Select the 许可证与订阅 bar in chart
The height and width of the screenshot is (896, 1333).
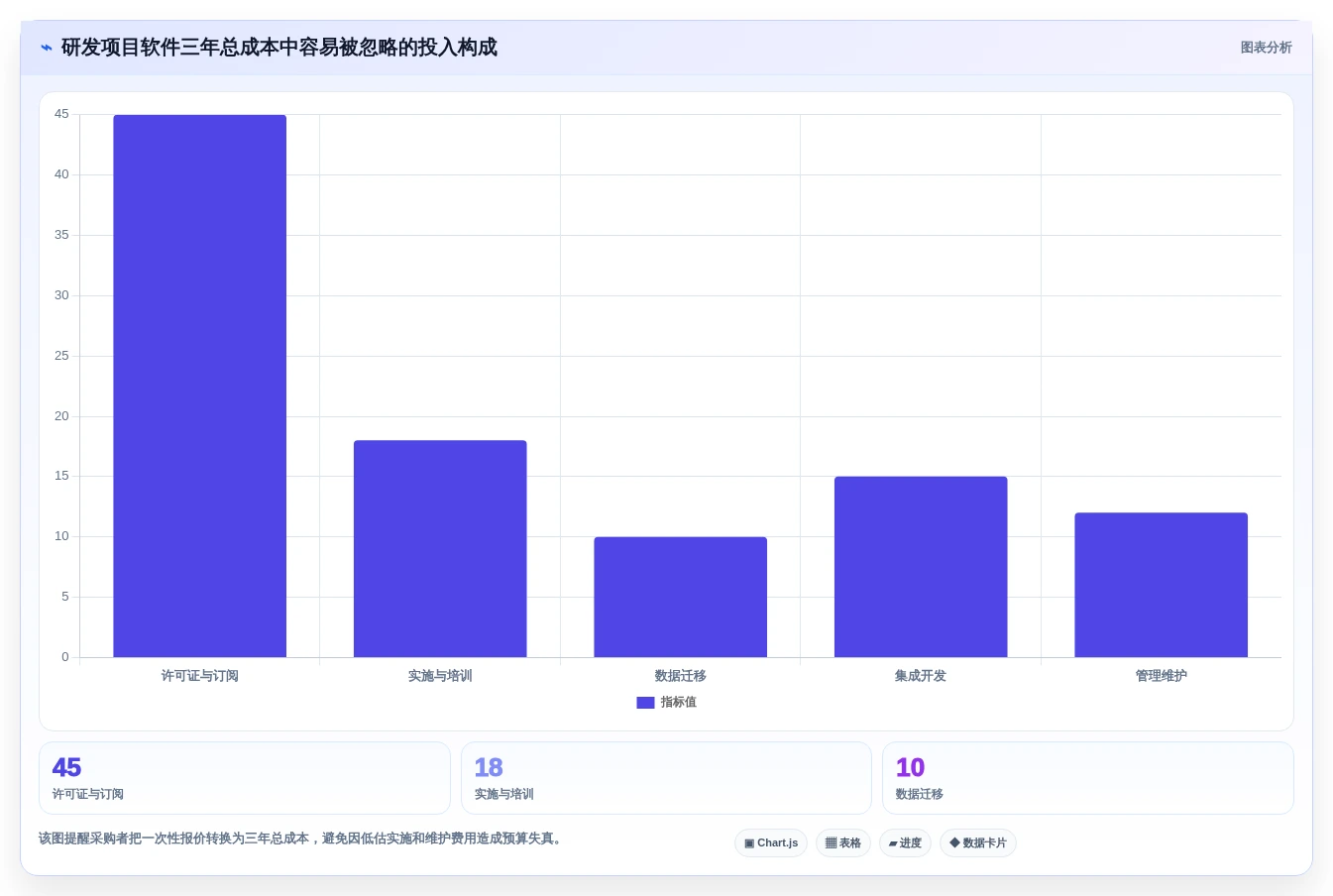[200, 386]
